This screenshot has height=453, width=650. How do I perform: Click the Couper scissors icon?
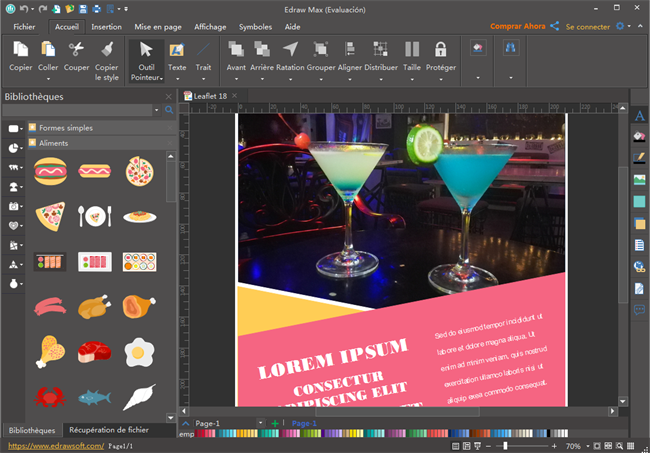[76, 49]
